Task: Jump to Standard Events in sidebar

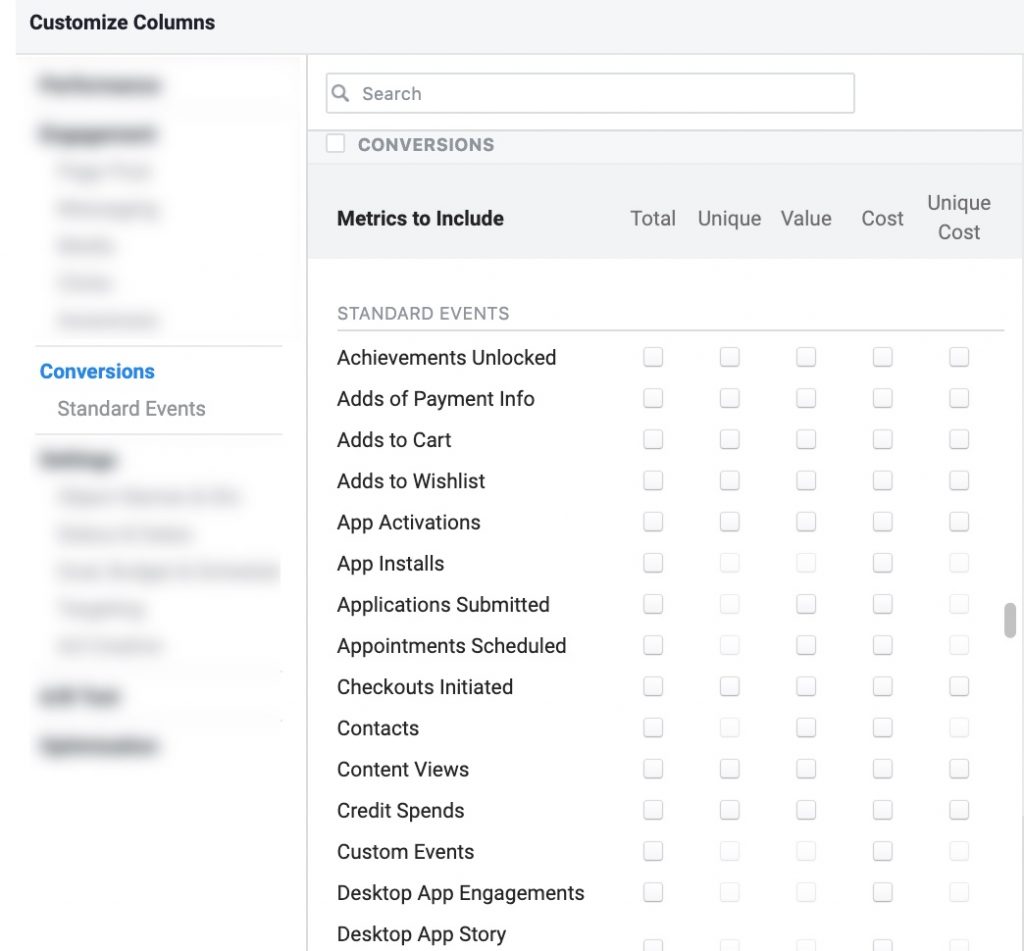Action: (131, 408)
